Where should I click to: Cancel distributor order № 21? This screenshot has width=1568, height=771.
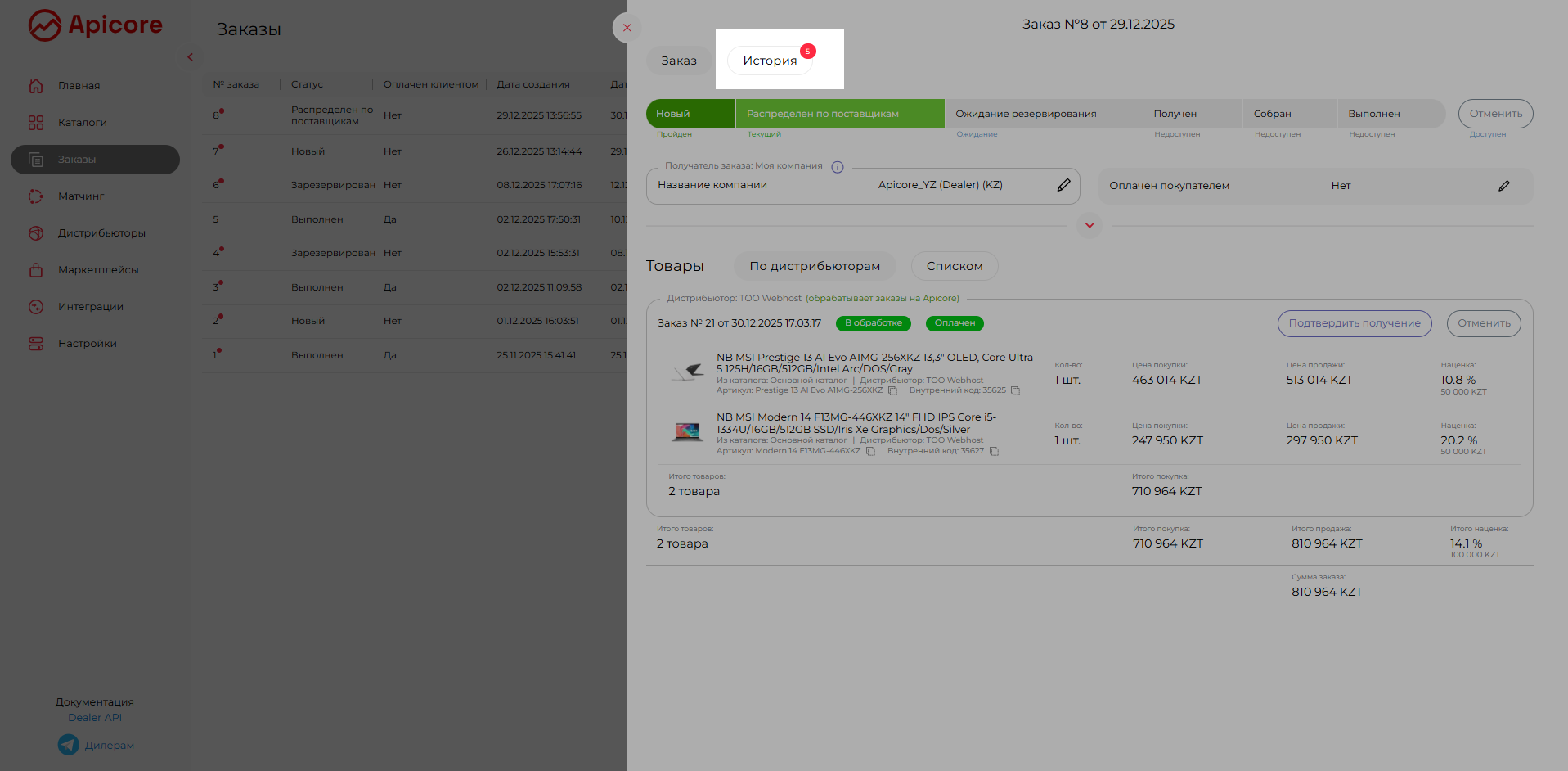[1483, 323]
